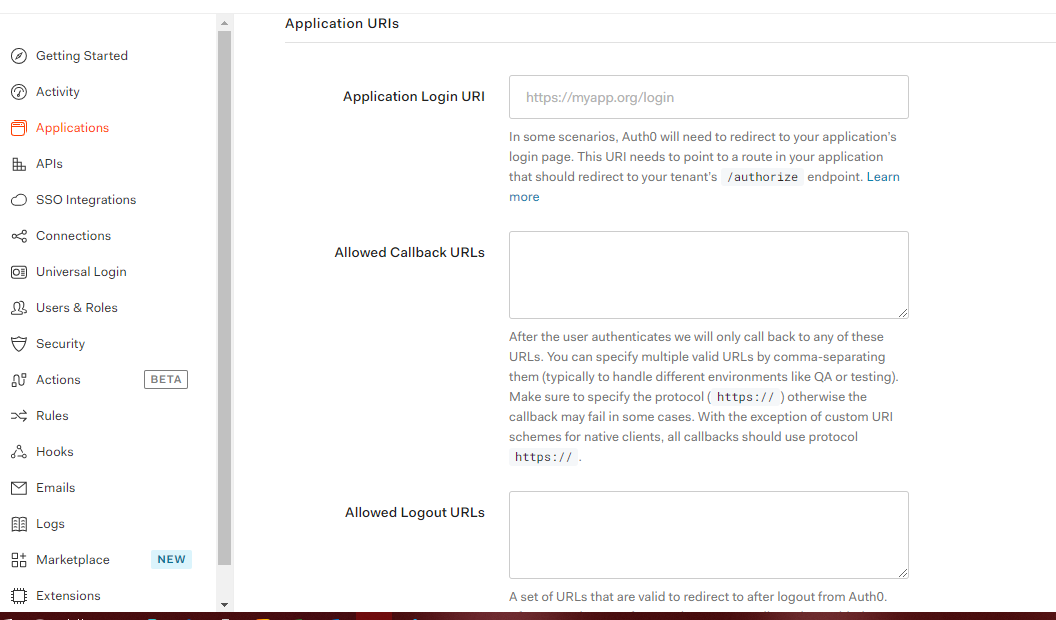Click the Allowed Callback URLs label
This screenshot has width=1056, height=620.
coord(409,252)
